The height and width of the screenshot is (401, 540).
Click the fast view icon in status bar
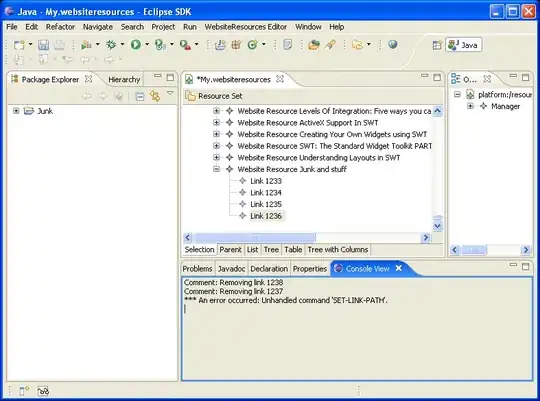click(x=24, y=391)
